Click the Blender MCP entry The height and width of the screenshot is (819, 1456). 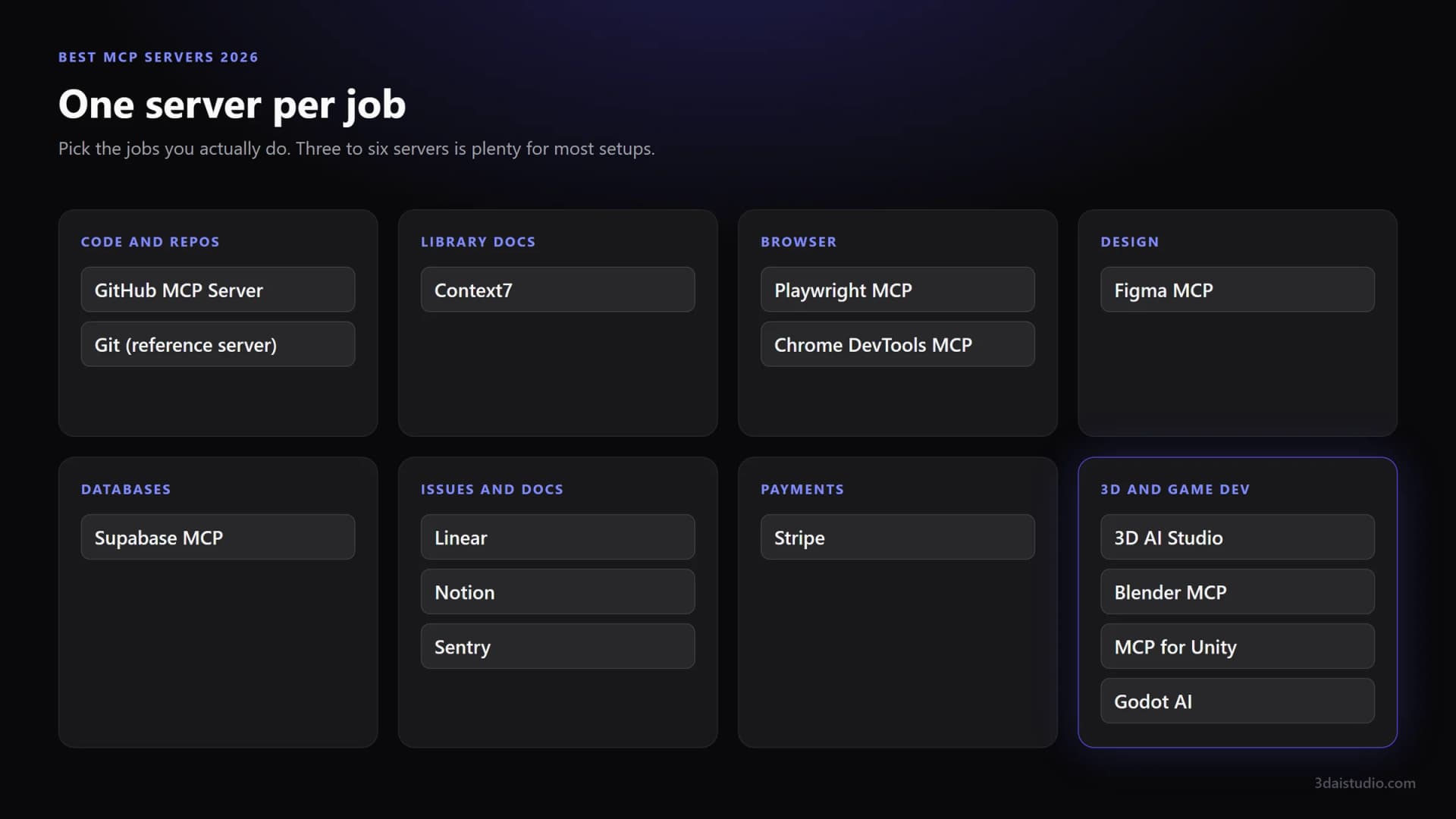(1237, 591)
